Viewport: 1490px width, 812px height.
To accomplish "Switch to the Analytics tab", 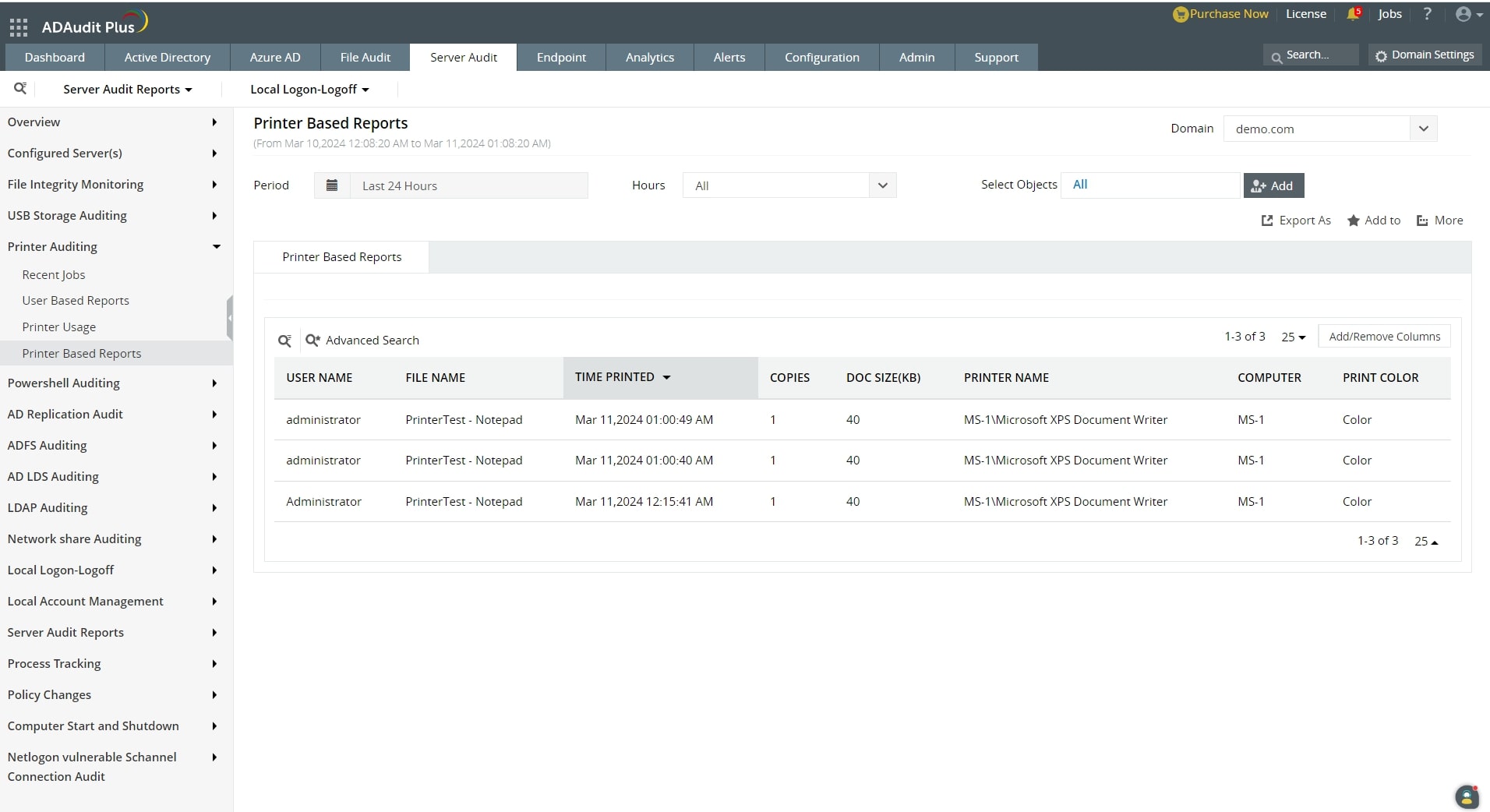I will [x=650, y=57].
